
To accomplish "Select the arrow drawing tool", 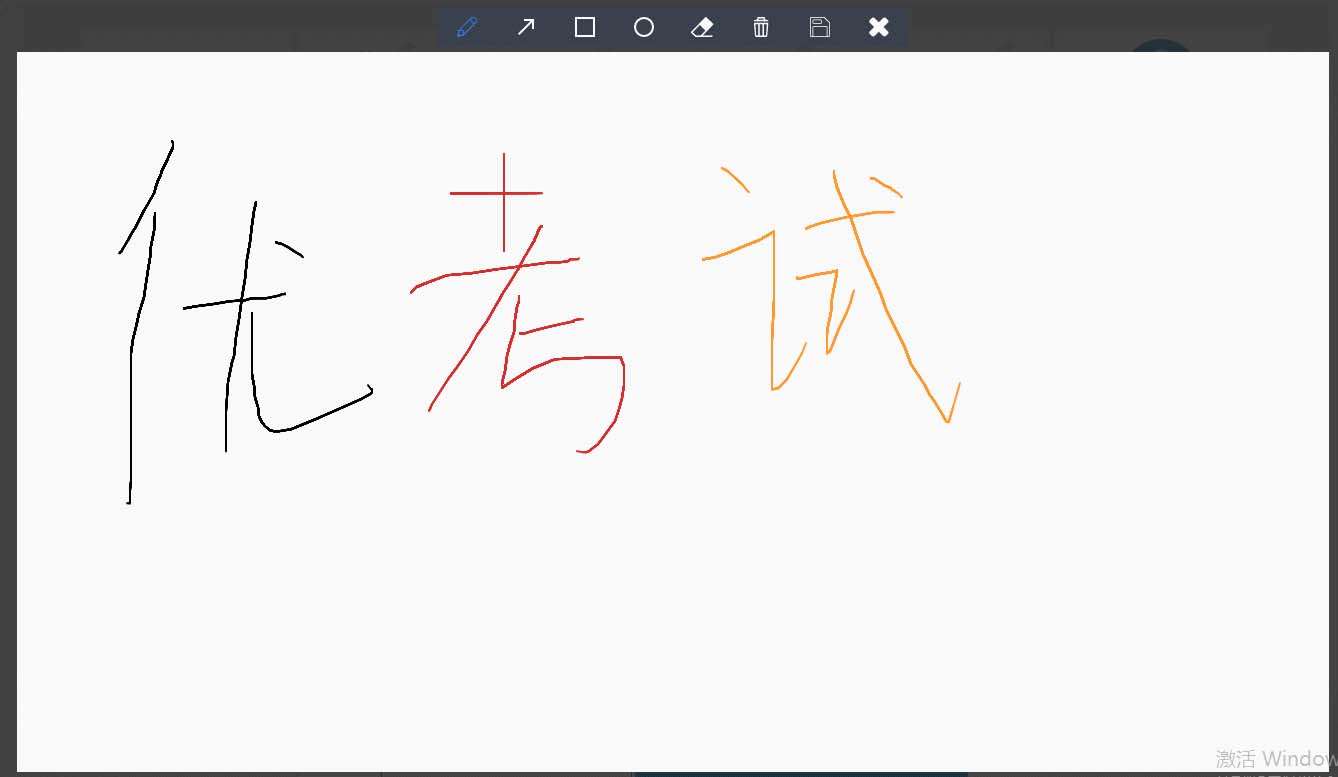I will (x=525, y=27).
